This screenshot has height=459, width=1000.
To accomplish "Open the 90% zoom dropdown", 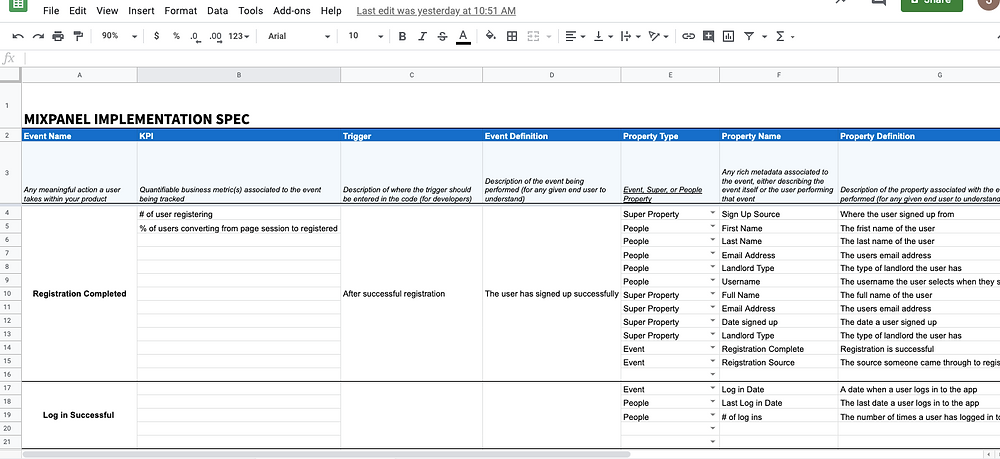I will tap(120, 36).
